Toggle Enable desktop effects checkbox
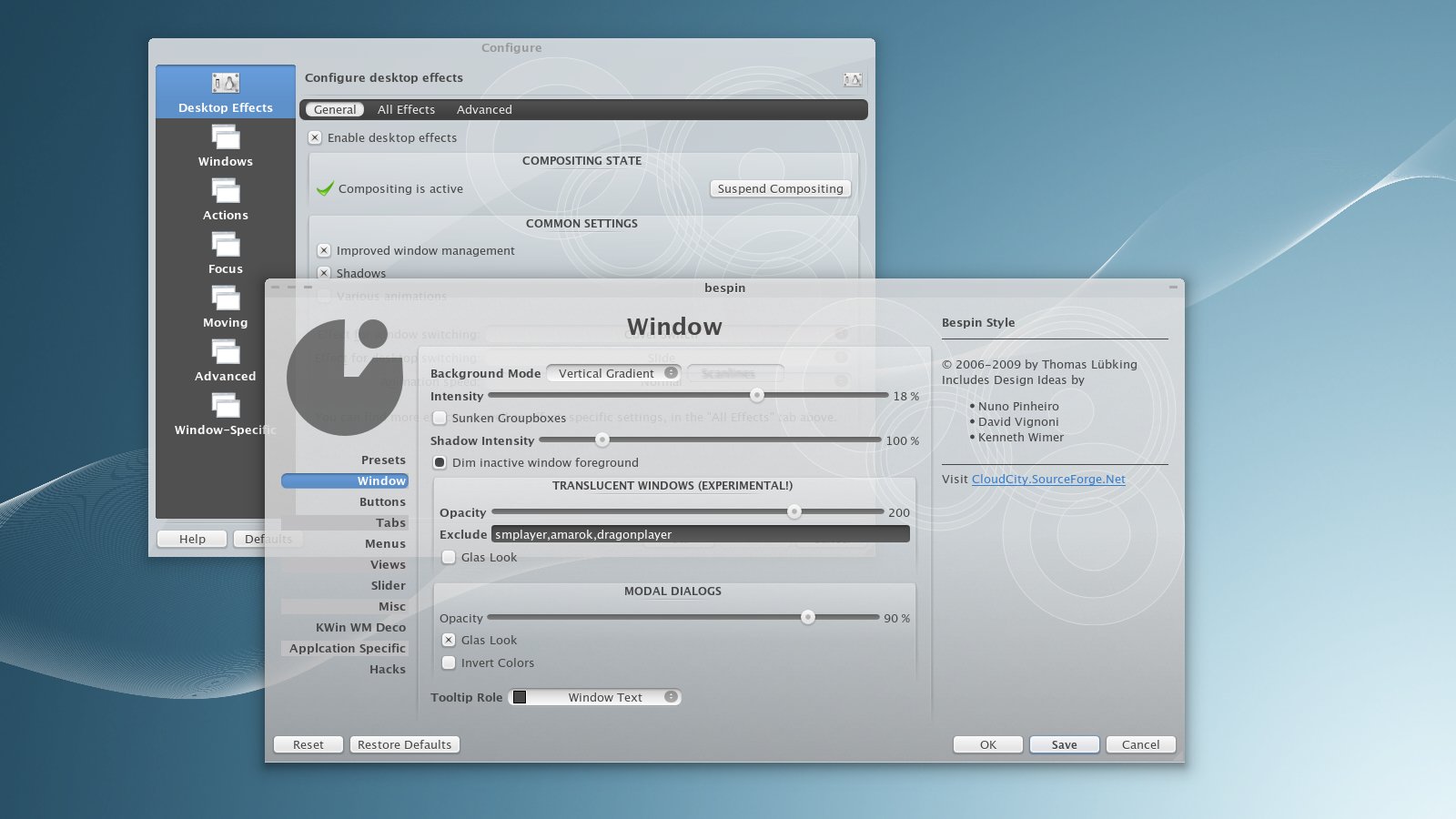 point(315,137)
